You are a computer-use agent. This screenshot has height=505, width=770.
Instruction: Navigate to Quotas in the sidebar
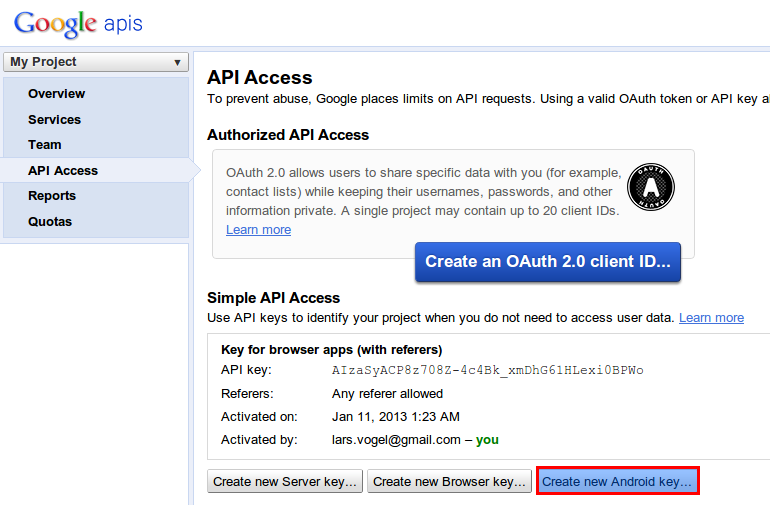click(x=50, y=222)
